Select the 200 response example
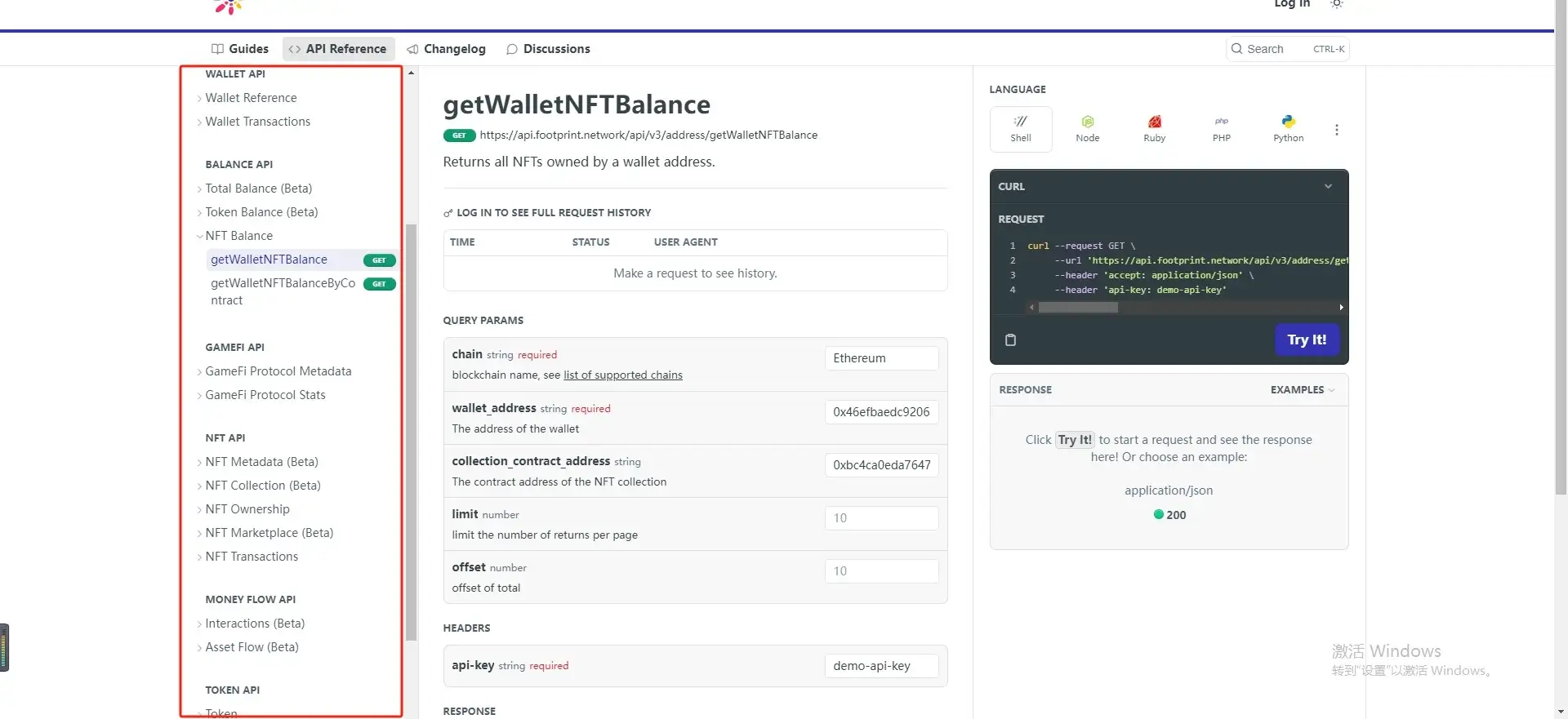Viewport: 1568px width, 719px height. click(x=1169, y=515)
